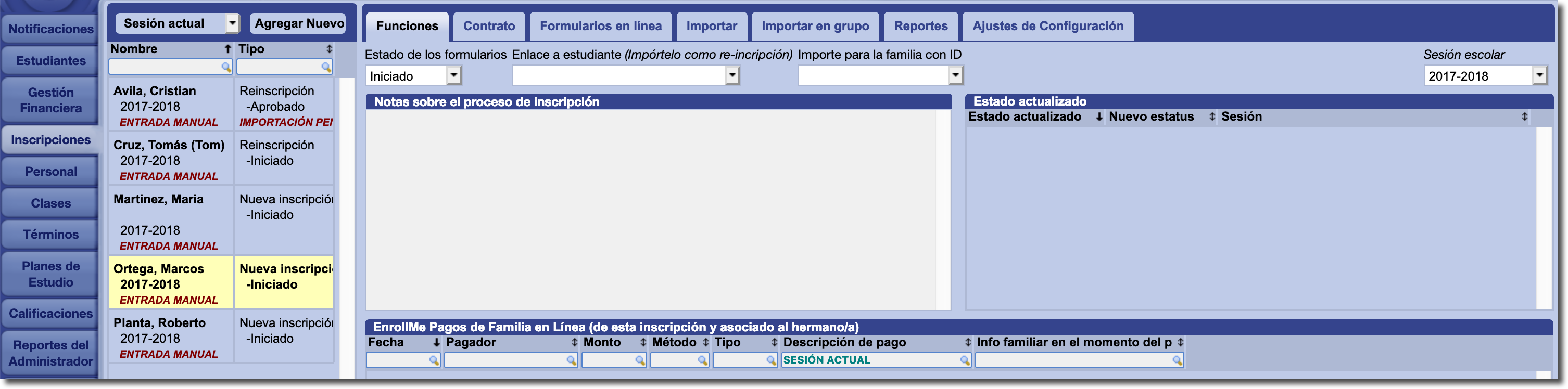Click sort arrows beside Monto column

tap(643, 343)
